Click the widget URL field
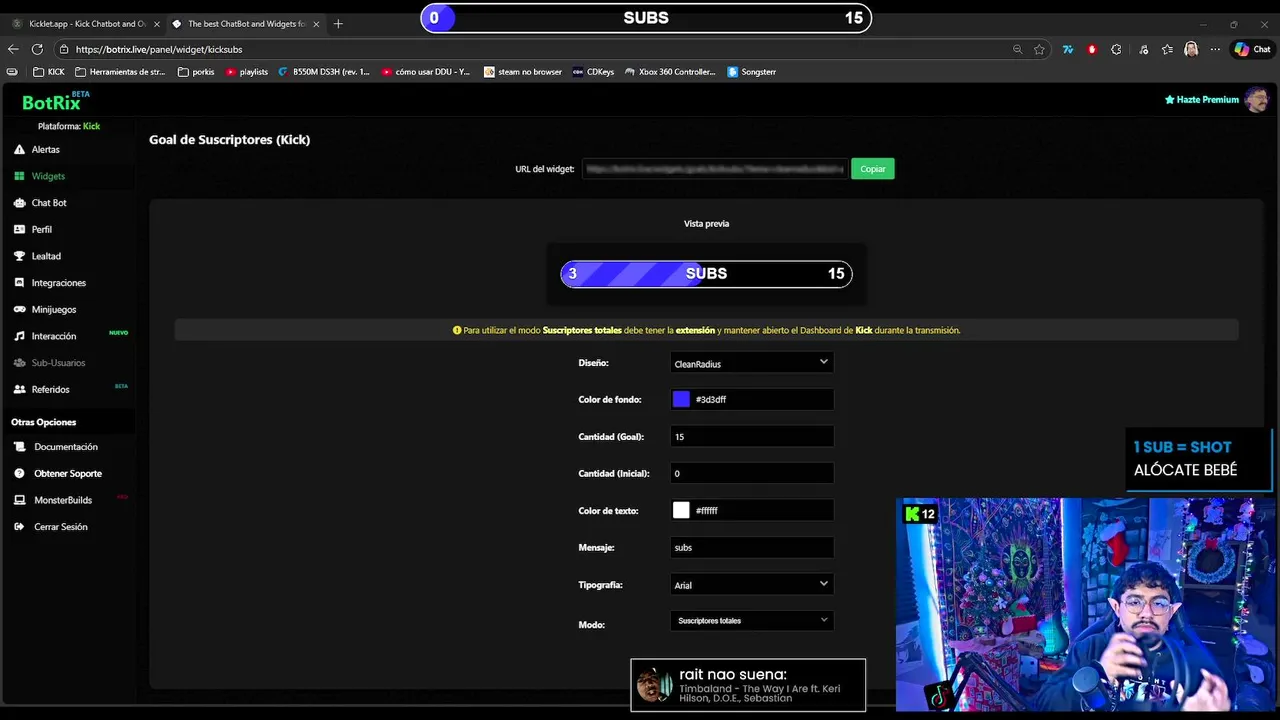This screenshot has height=720, width=1280. (714, 169)
